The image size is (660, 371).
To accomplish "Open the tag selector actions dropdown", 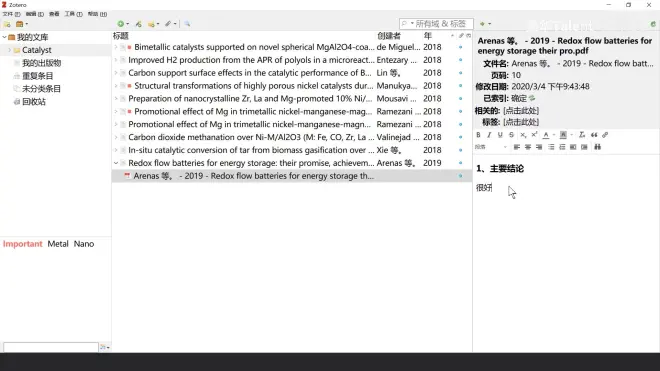I will click(104, 347).
